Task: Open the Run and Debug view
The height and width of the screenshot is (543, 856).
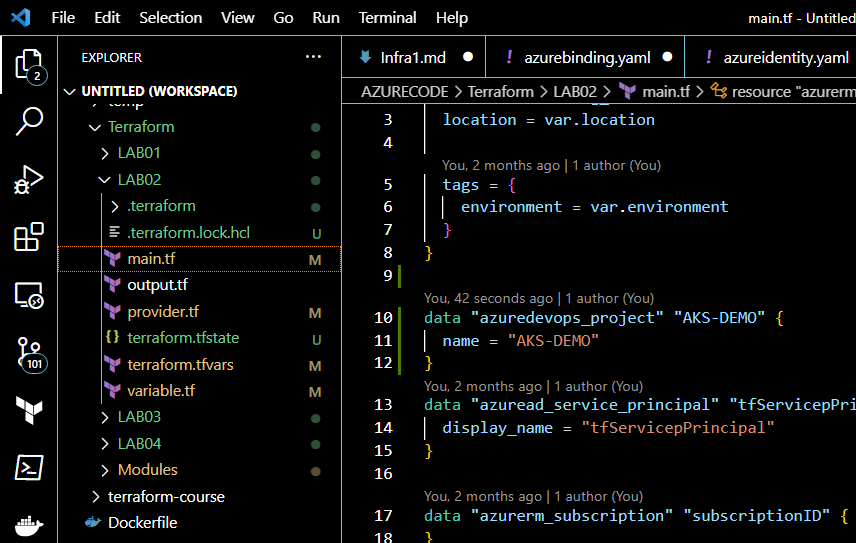Action: tap(28, 180)
